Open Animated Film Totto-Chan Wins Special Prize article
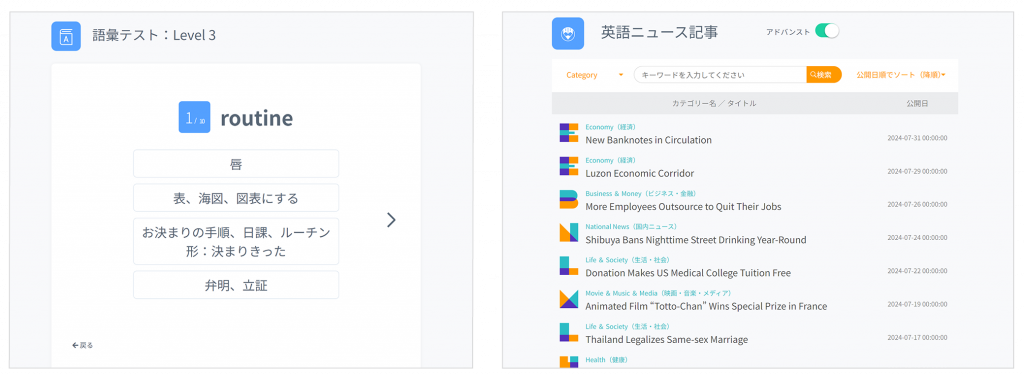The image size is (1024, 377). click(706, 306)
